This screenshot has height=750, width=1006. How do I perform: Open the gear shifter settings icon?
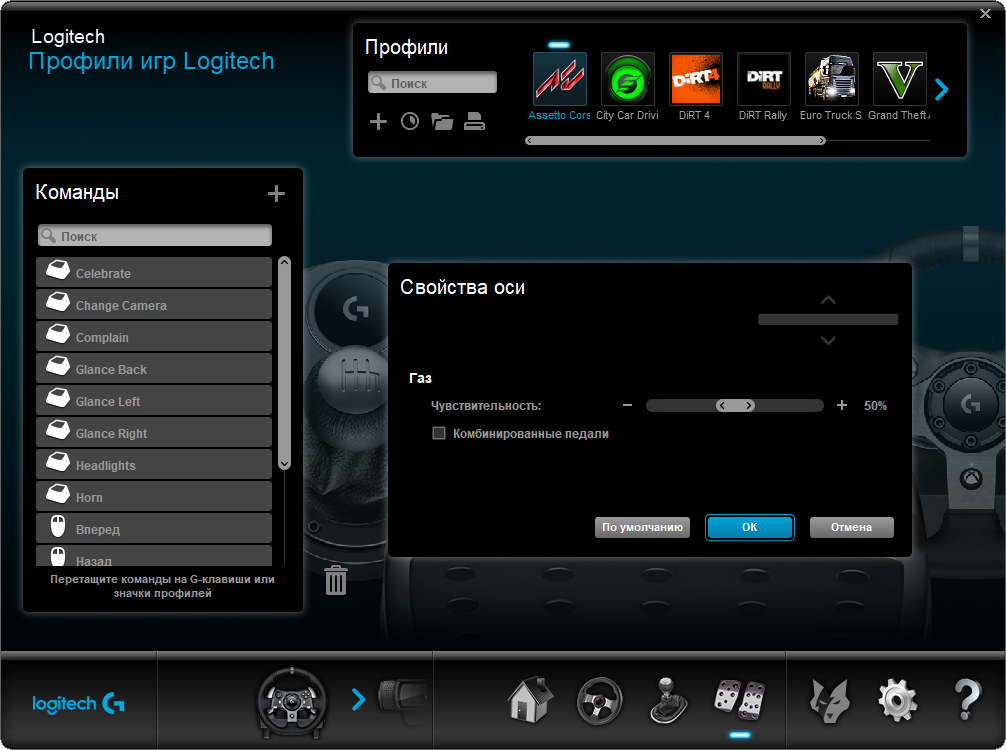pos(668,700)
